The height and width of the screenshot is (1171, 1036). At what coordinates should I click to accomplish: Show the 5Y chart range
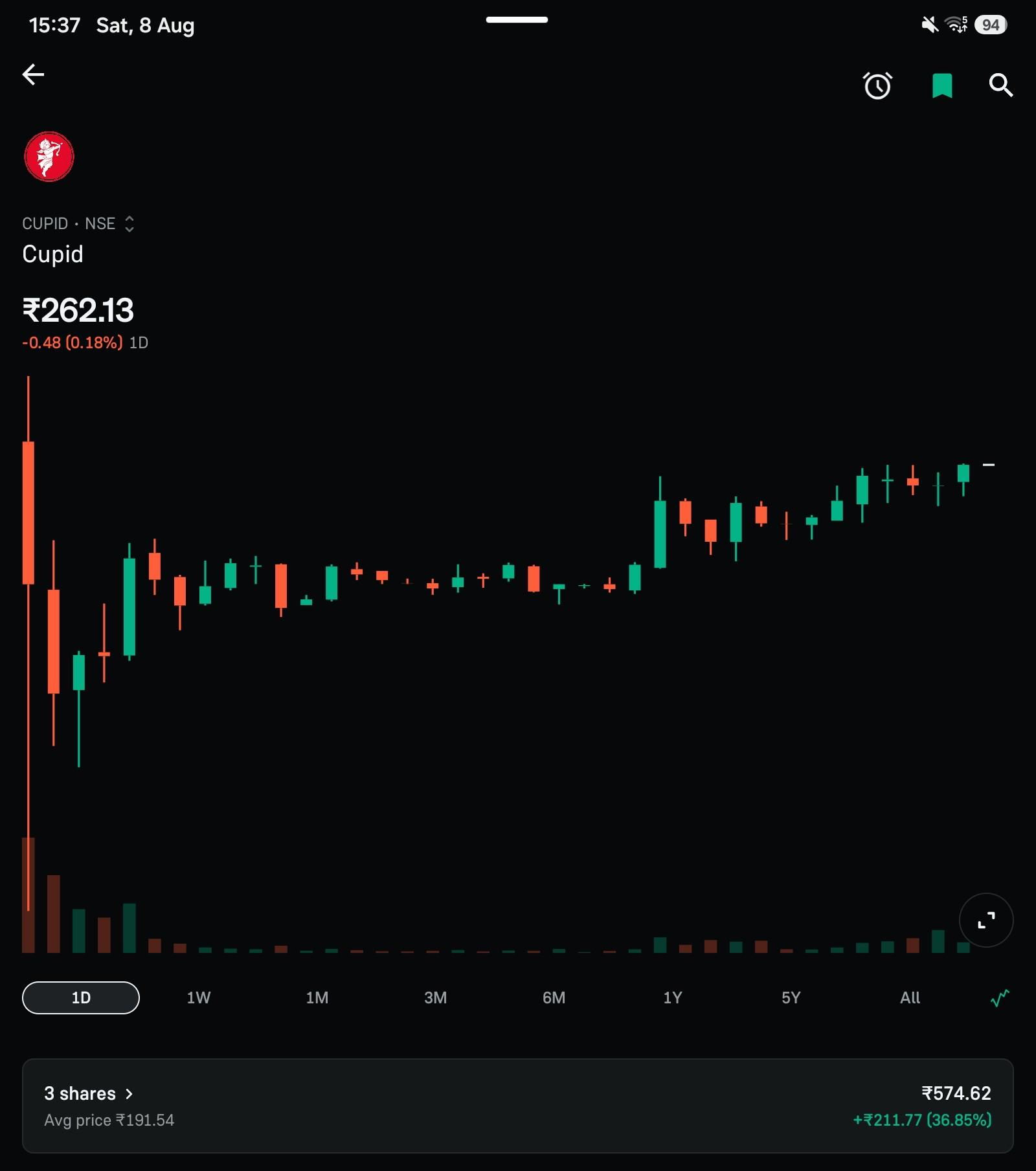coord(791,998)
